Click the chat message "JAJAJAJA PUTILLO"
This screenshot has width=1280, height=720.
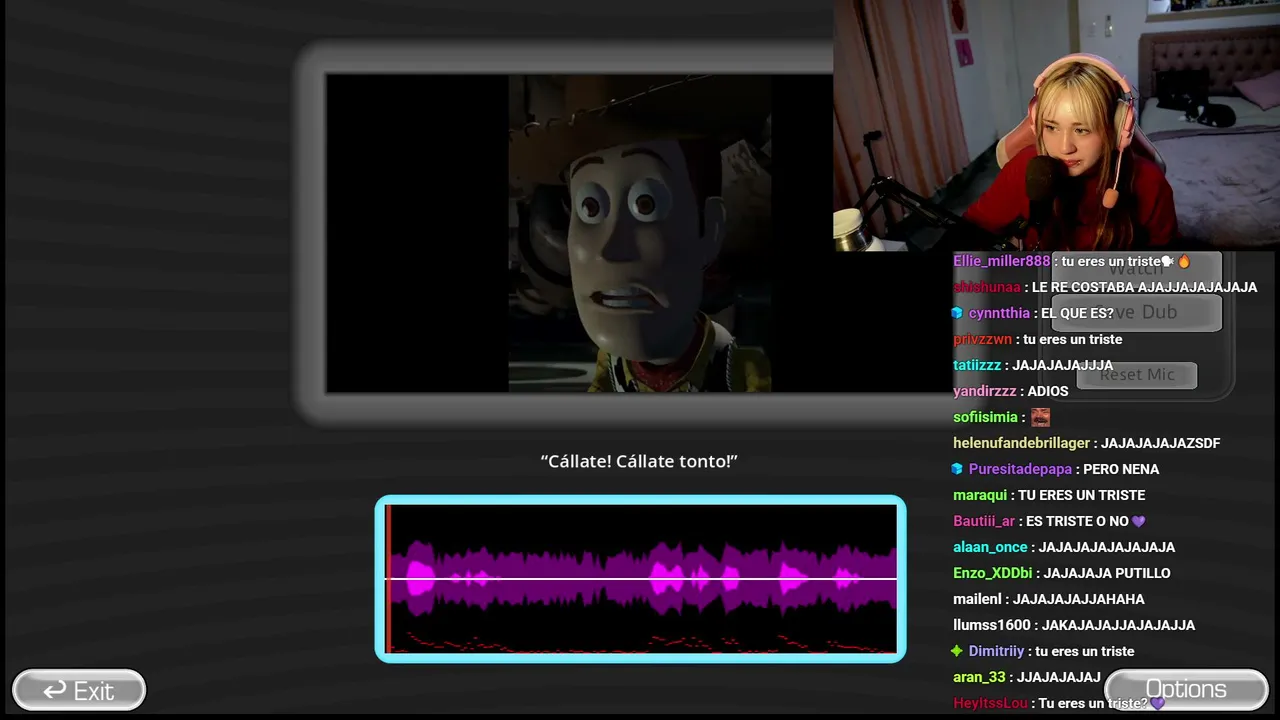click(1107, 573)
